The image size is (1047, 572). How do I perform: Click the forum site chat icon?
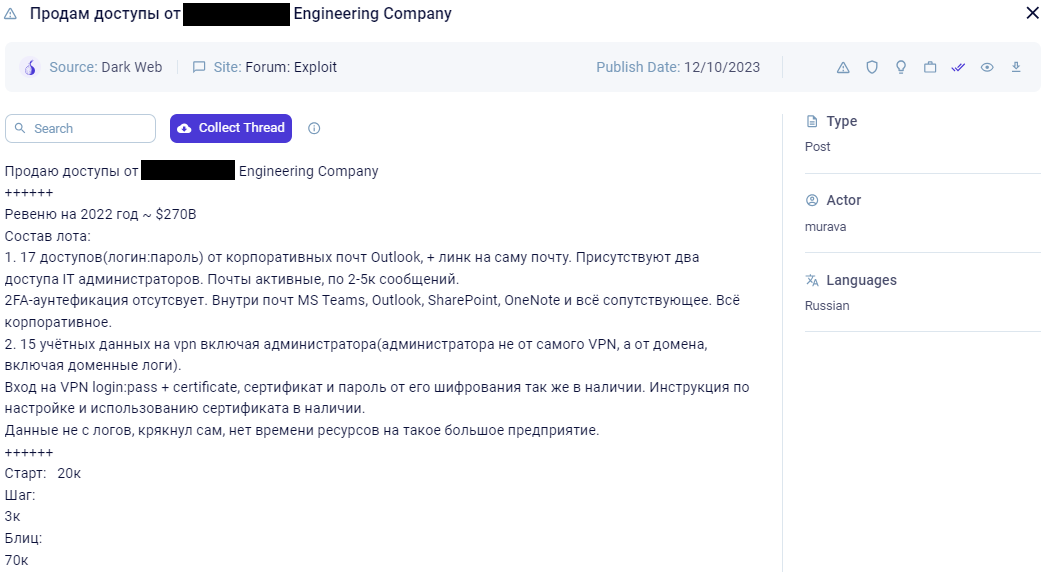199,67
